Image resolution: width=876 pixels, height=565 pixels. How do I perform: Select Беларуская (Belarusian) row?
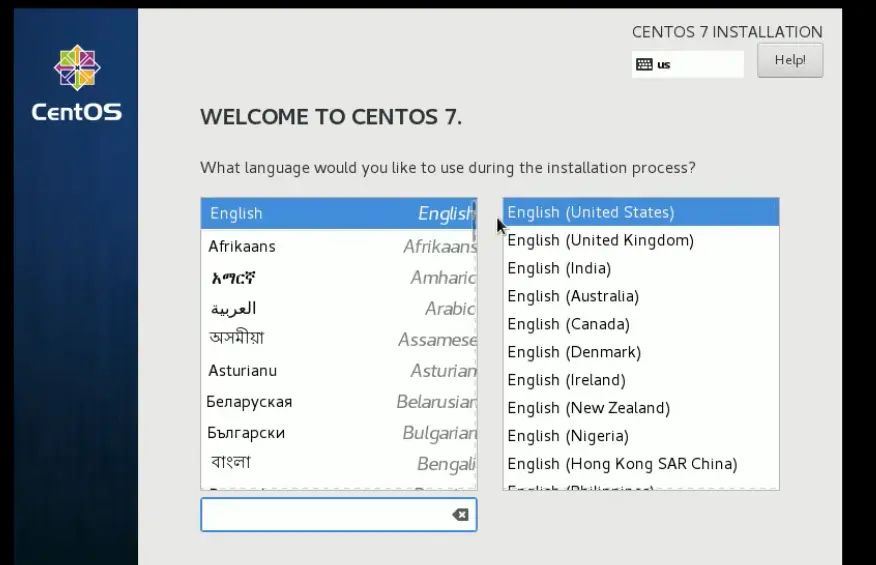coord(339,401)
